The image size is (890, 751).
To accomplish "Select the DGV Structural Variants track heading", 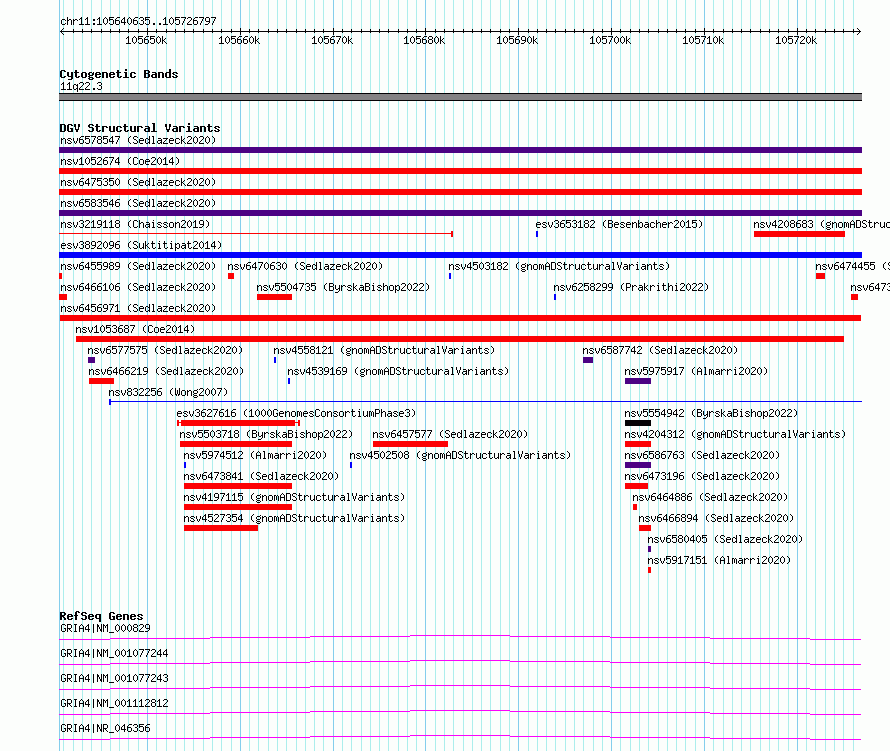I will click(140, 128).
